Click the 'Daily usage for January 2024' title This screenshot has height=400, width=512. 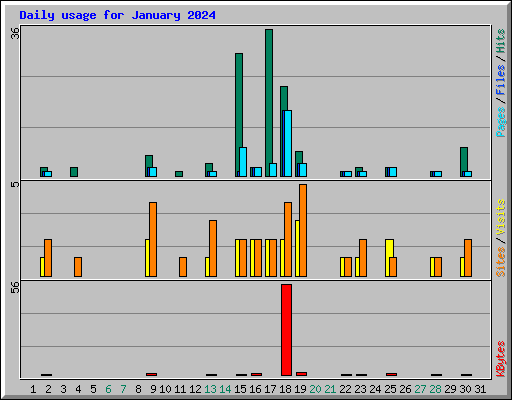coord(117,15)
